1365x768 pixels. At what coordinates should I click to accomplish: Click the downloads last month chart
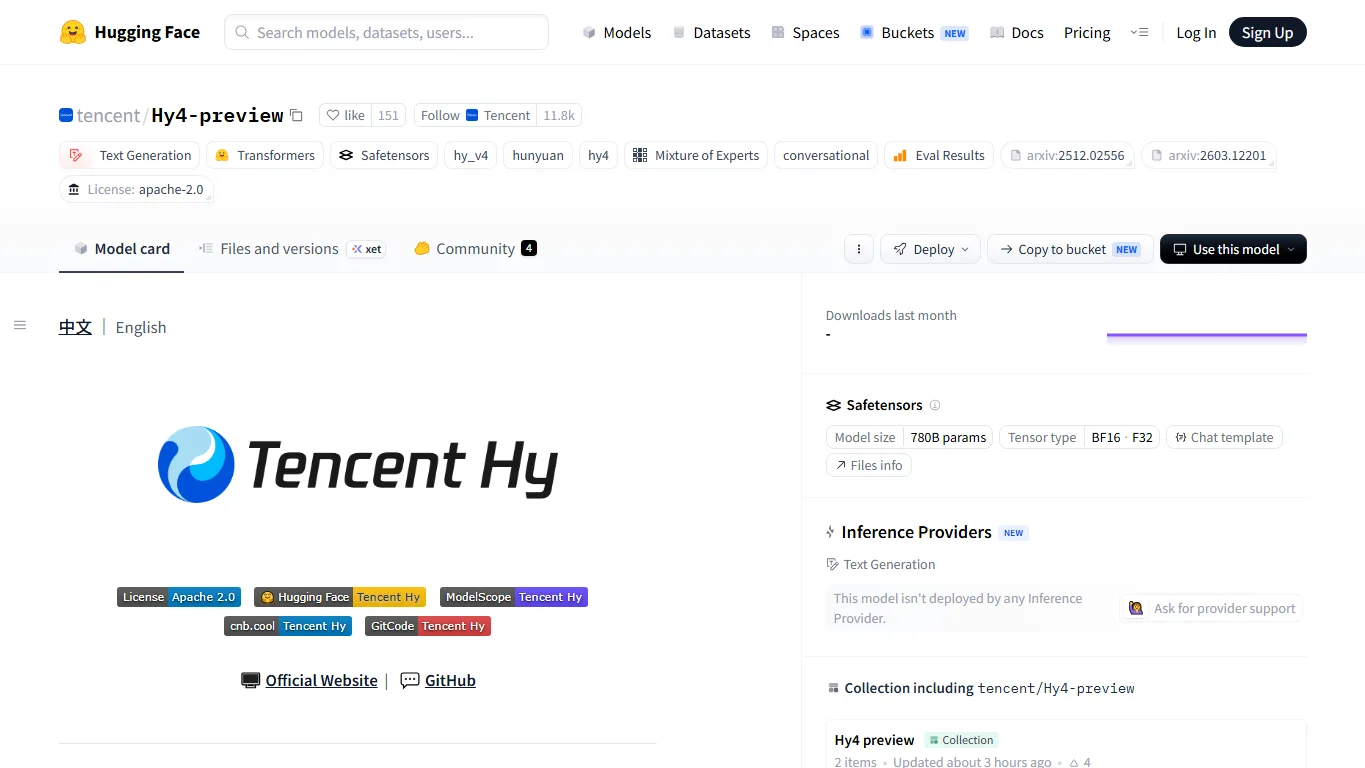[x=1206, y=337]
